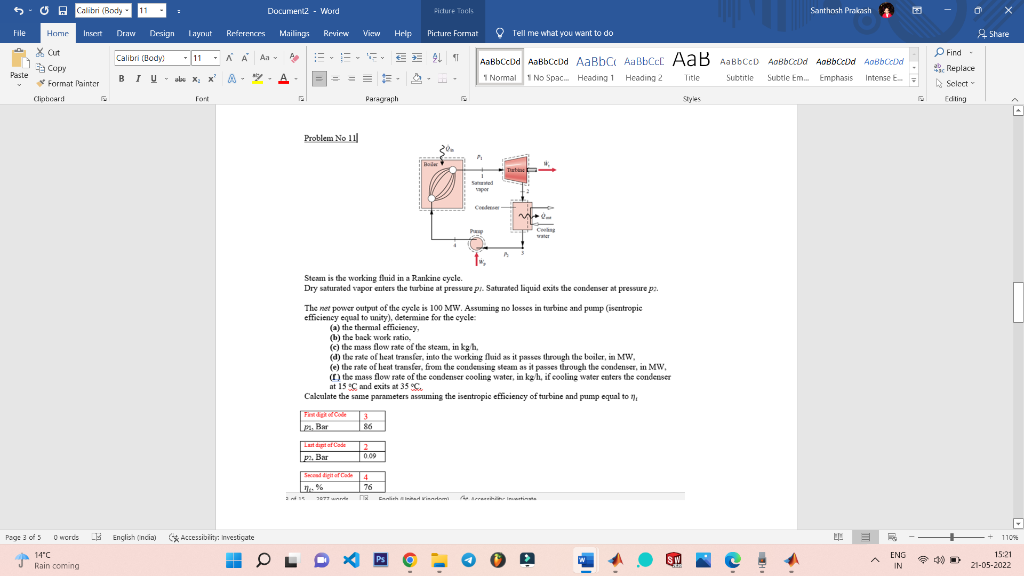Expand the bullet list options dropdown
The width and height of the screenshot is (1024, 576).
coord(332,58)
